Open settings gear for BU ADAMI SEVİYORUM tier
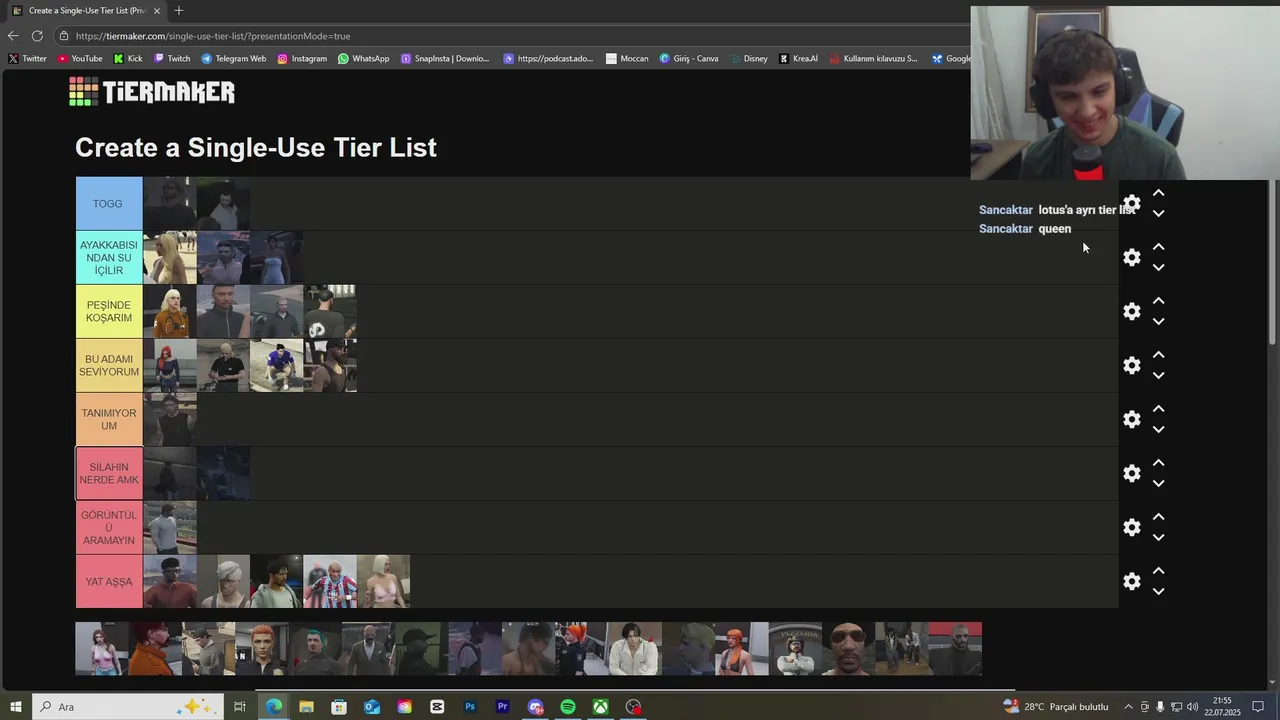The image size is (1280, 720). [1131, 365]
